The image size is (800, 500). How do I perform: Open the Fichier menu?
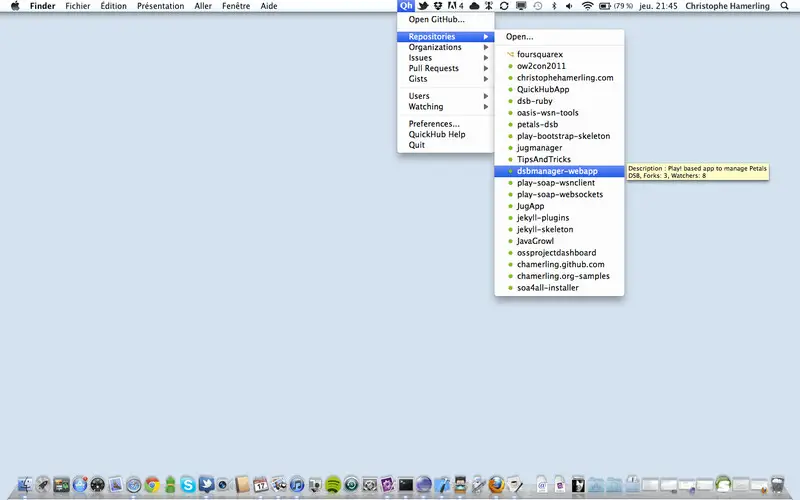[x=78, y=6]
